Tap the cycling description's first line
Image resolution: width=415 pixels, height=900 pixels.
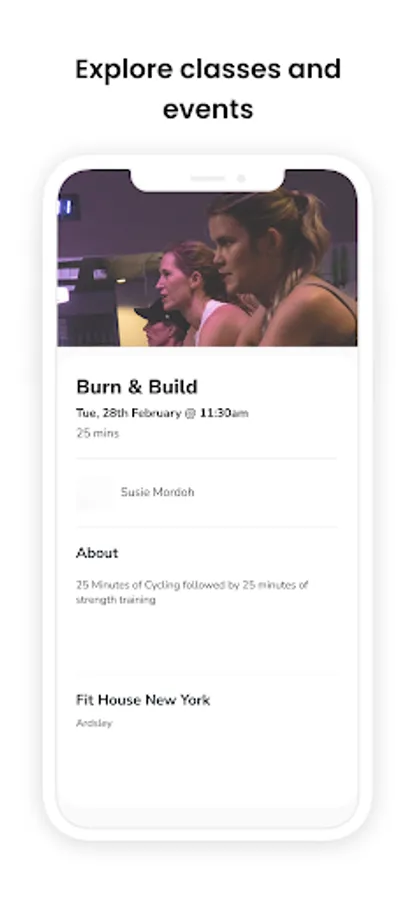click(192, 585)
